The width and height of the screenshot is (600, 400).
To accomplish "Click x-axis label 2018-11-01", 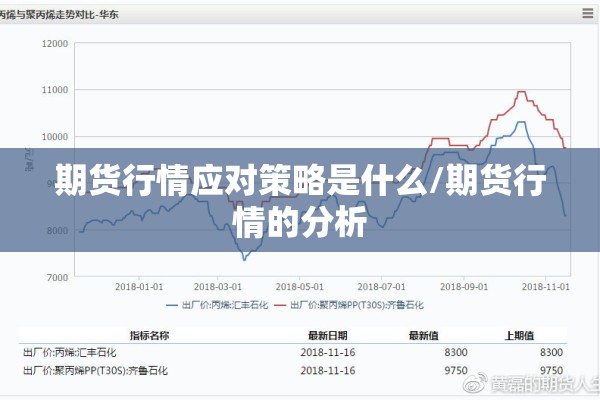I will tap(546, 287).
